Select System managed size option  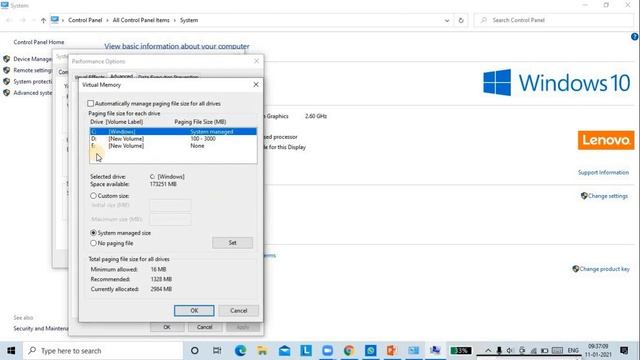pyautogui.click(x=93, y=233)
